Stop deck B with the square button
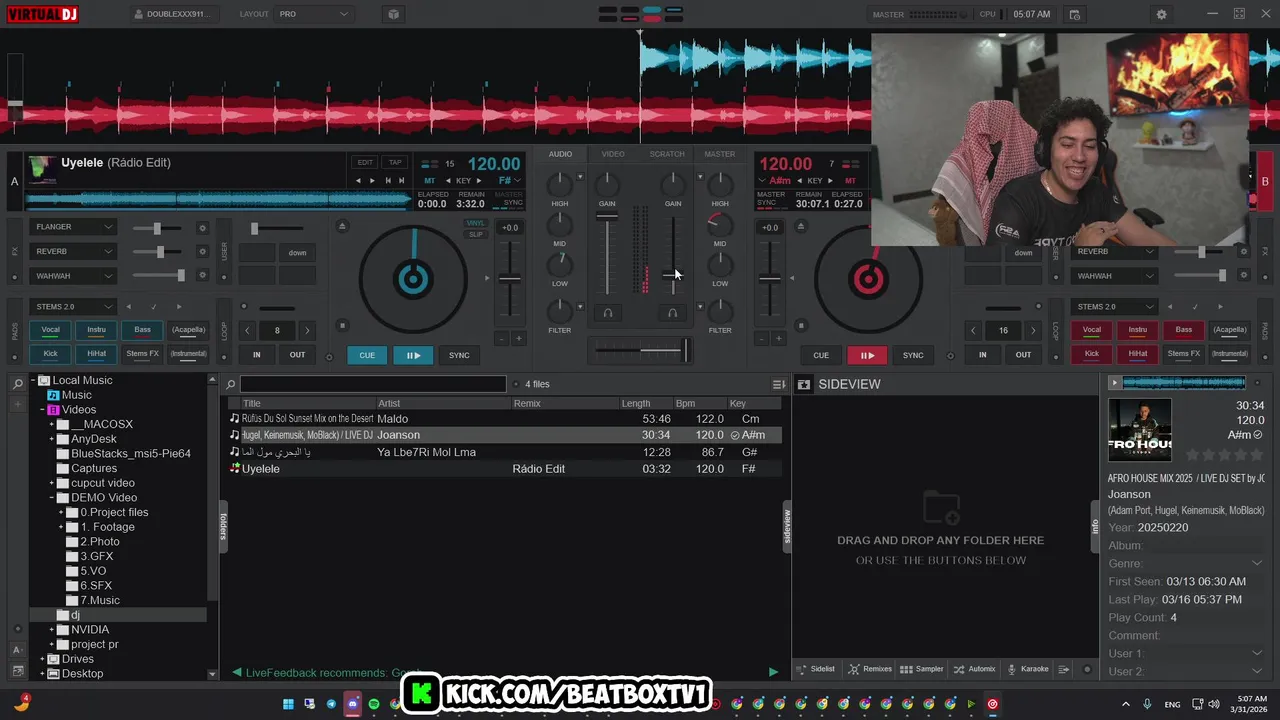 click(801, 325)
